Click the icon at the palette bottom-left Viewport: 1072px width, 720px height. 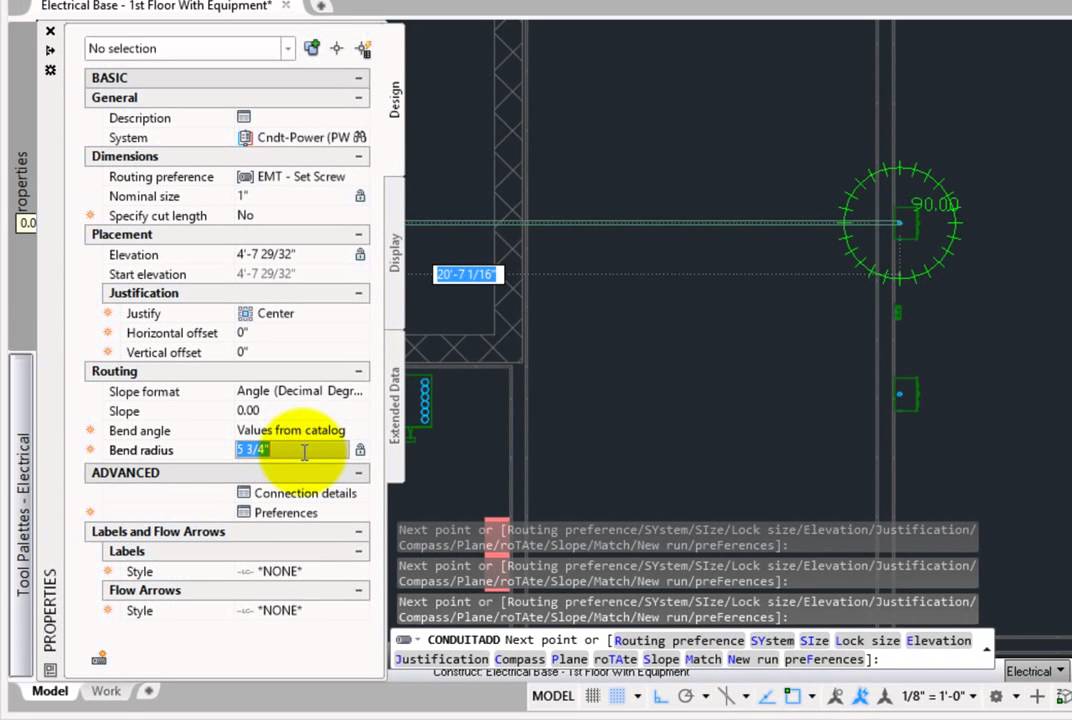[x=99, y=658]
